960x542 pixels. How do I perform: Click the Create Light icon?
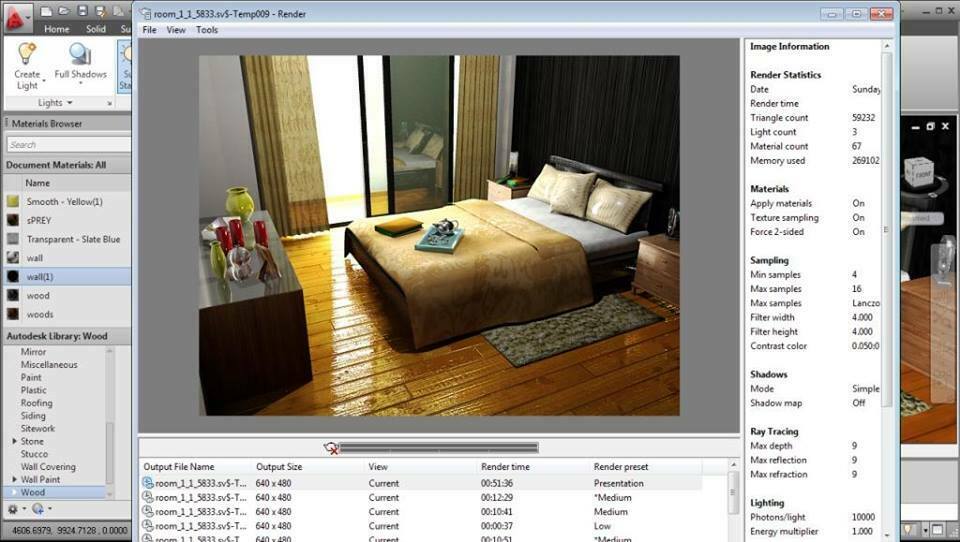coord(27,64)
